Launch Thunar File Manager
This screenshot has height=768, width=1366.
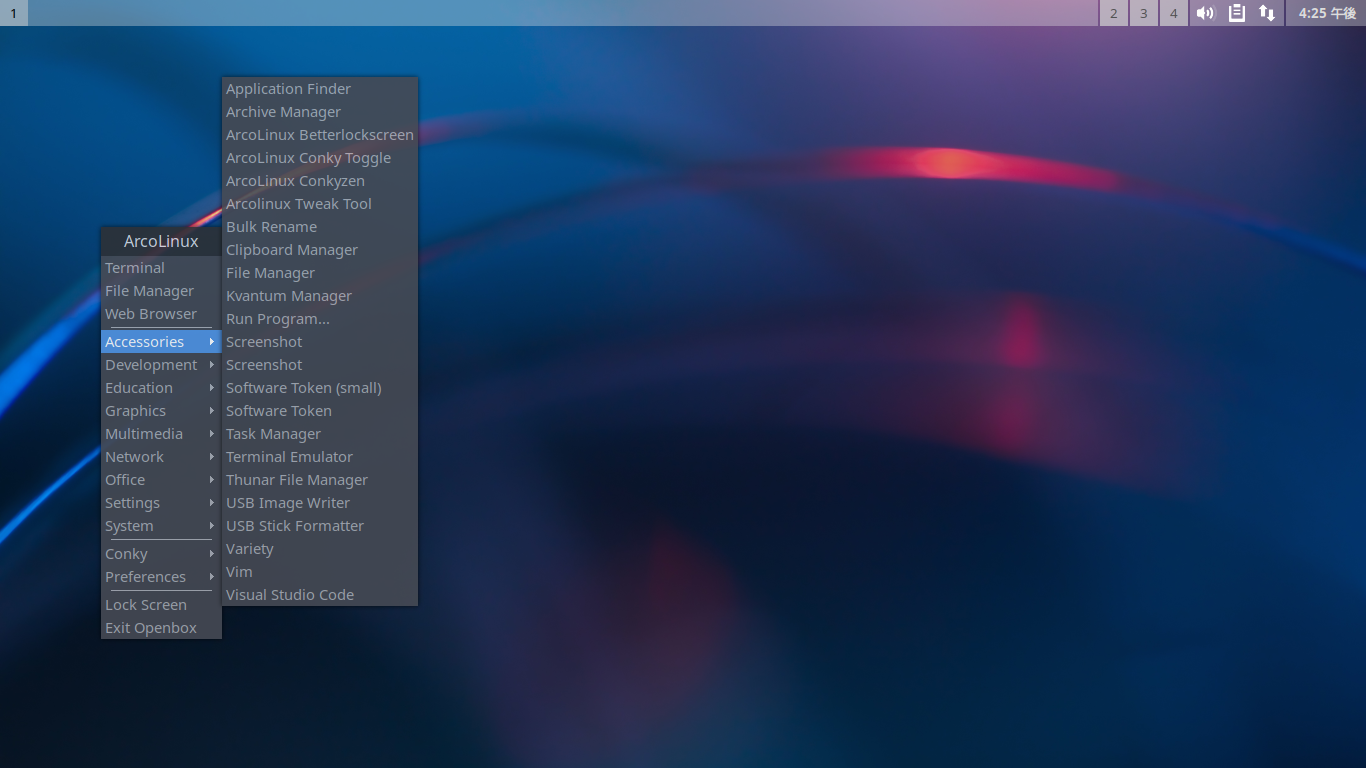pyautogui.click(x=319, y=480)
